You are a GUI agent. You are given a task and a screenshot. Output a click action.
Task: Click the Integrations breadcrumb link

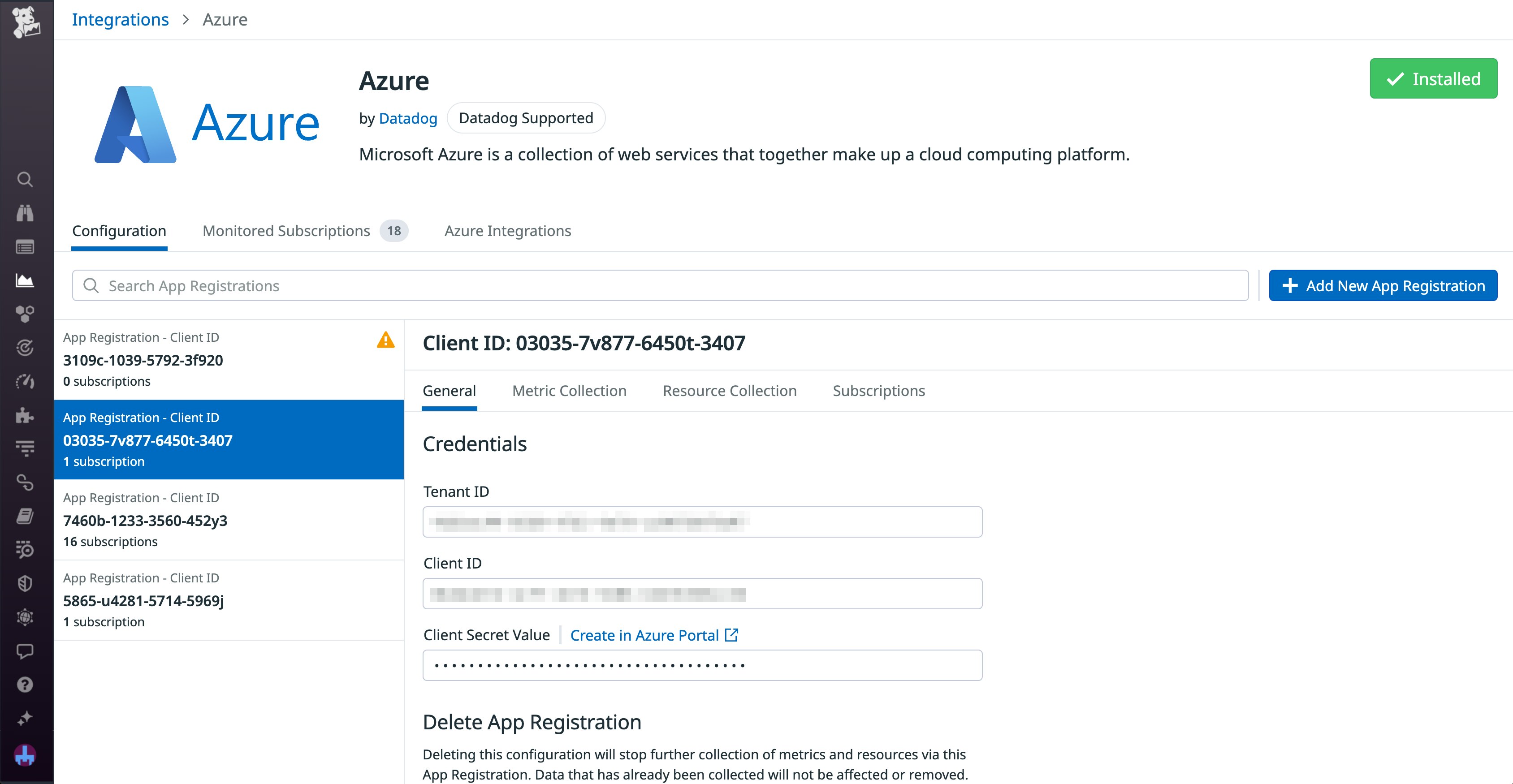point(120,20)
